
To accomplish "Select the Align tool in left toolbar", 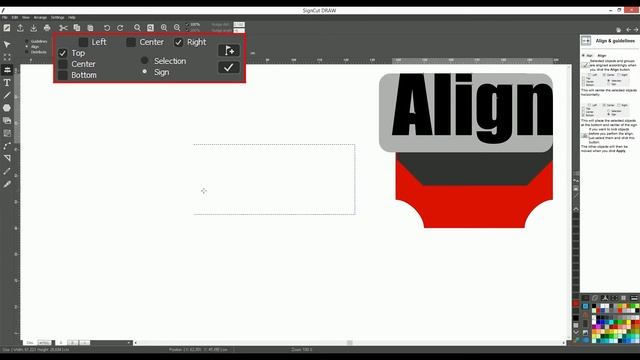I will [7, 70].
